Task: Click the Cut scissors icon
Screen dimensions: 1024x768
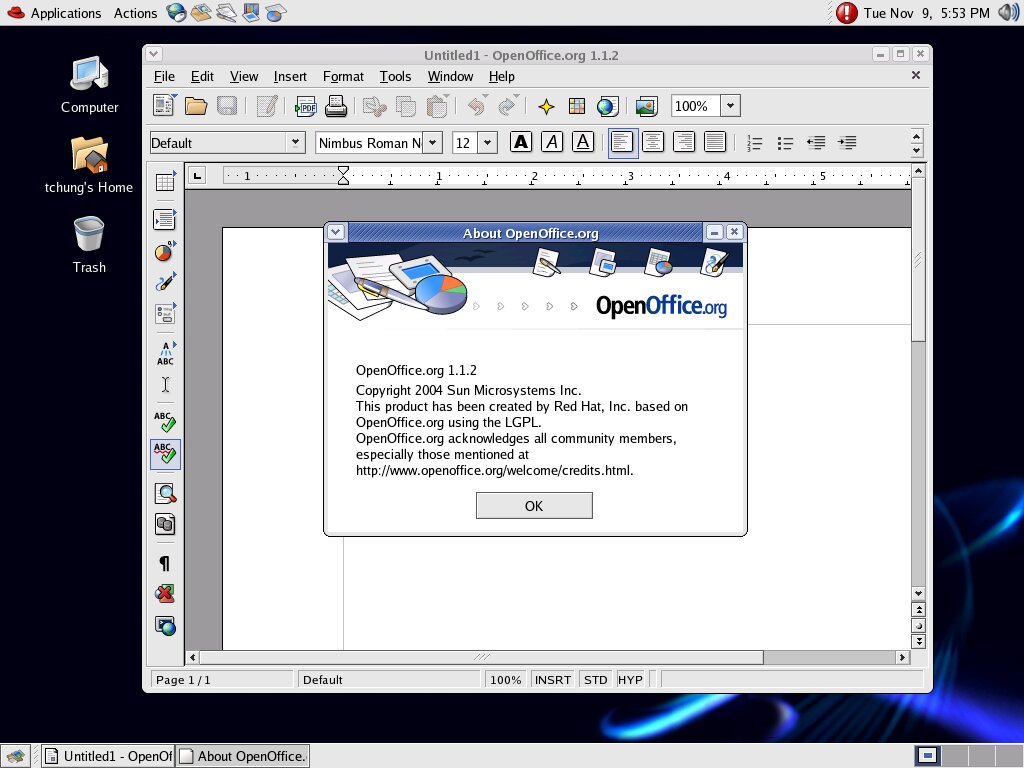Action: (x=375, y=106)
